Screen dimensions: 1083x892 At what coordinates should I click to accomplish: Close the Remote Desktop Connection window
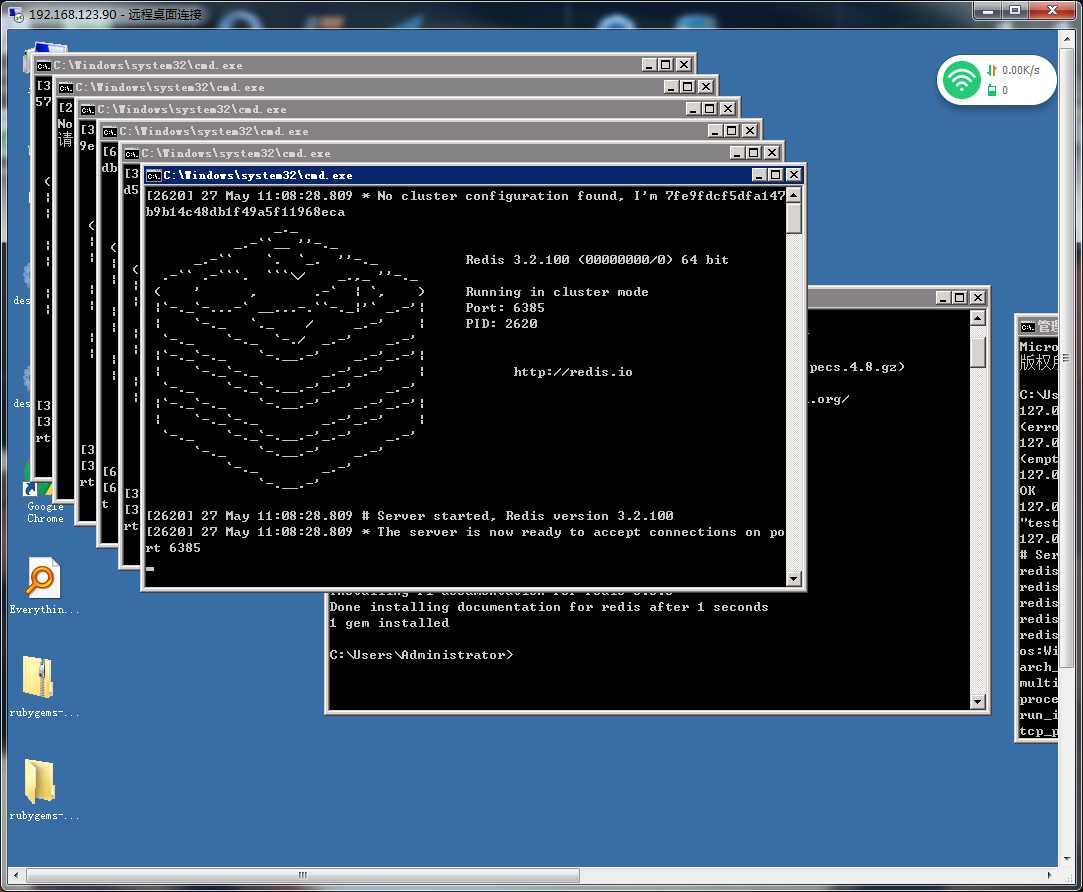[1052, 10]
